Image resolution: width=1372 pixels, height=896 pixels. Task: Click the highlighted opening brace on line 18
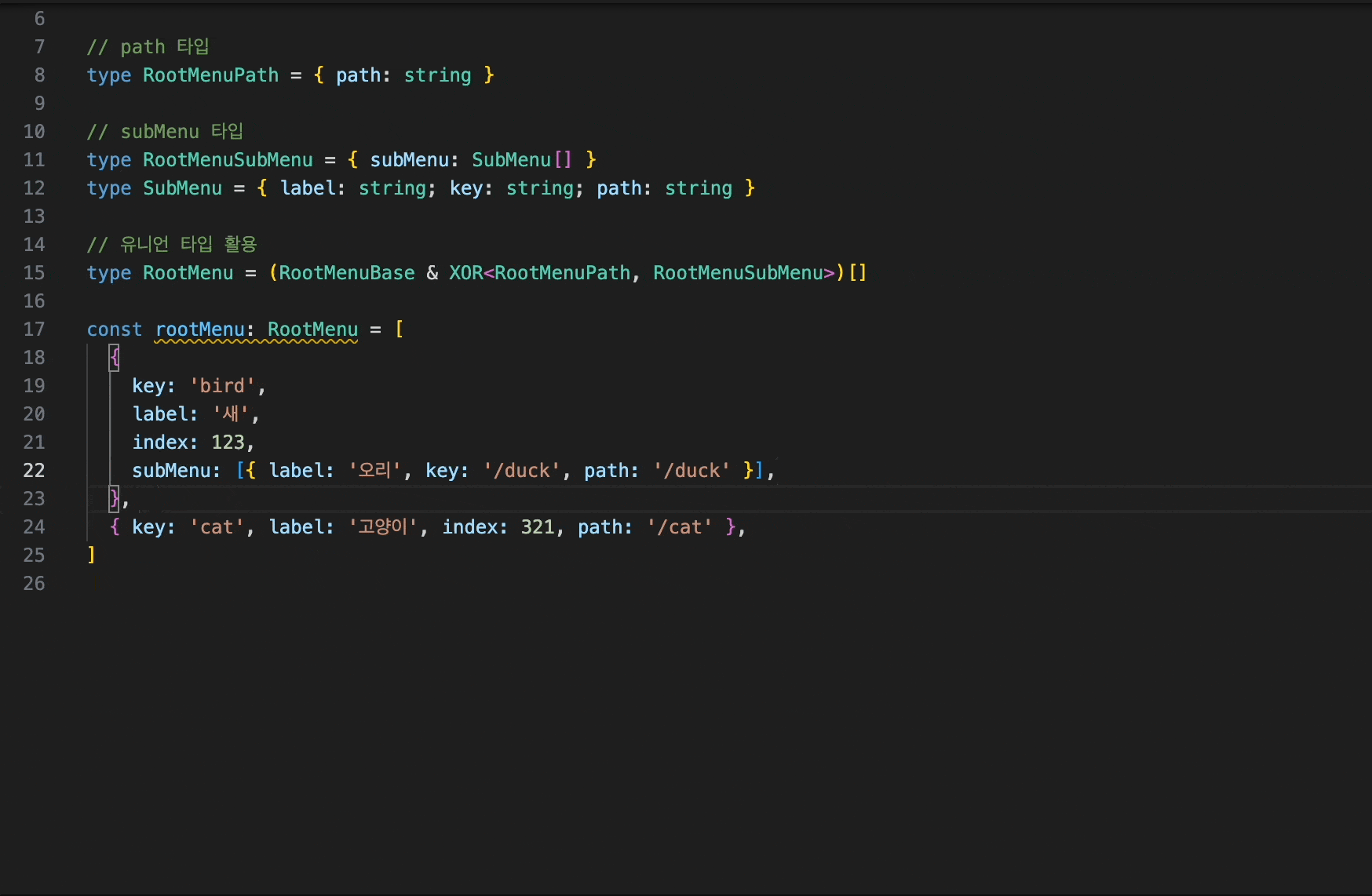(115, 358)
